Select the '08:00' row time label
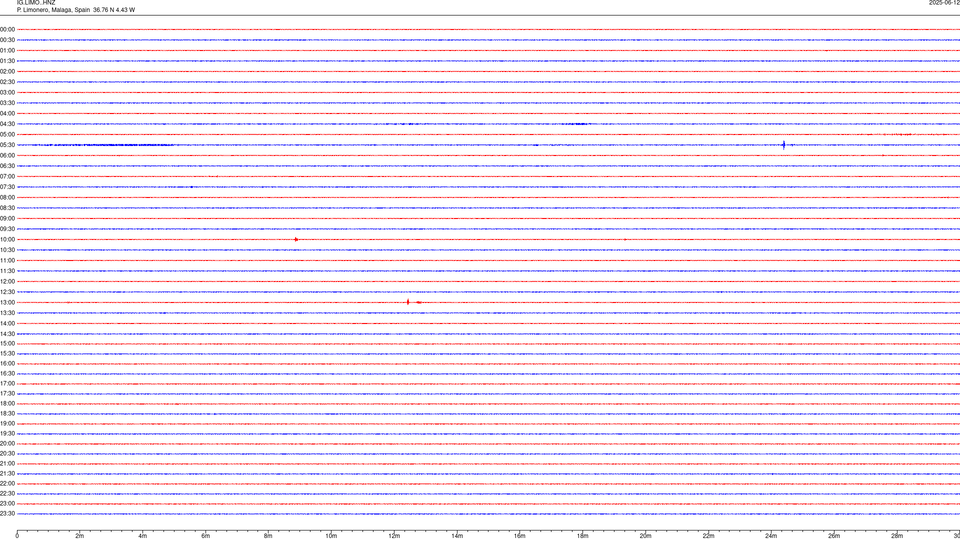This screenshot has height=540, width=960. [7, 197]
